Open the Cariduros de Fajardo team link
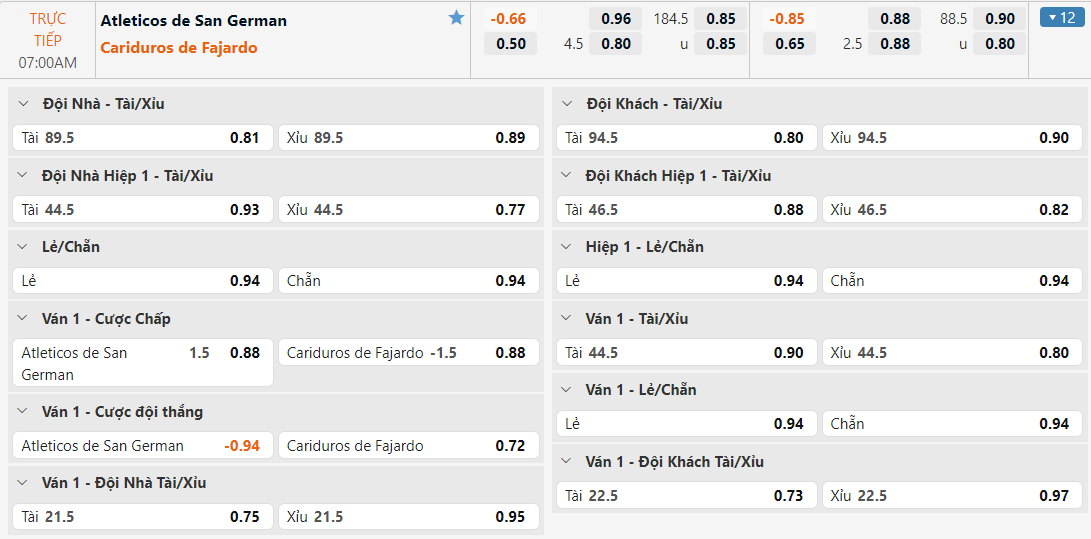This screenshot has width=1091, height=539. pyautogui.click(x=179, y=48)
